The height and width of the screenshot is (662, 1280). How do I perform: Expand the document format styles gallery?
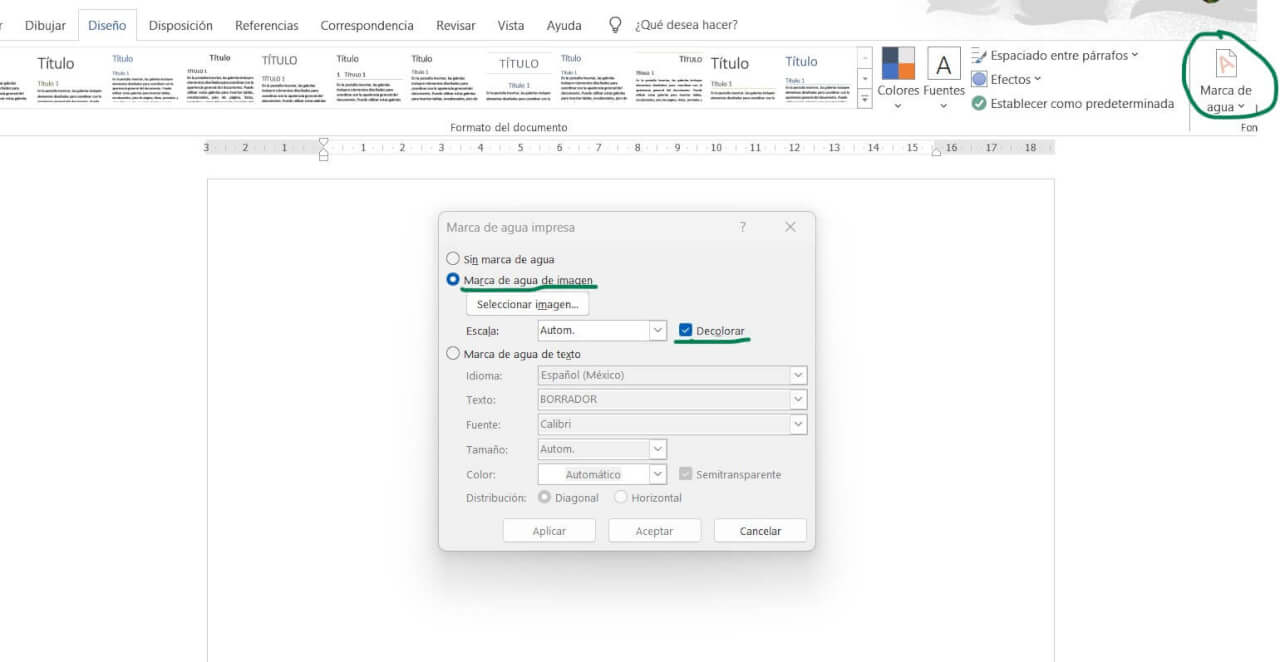point(864,99)
